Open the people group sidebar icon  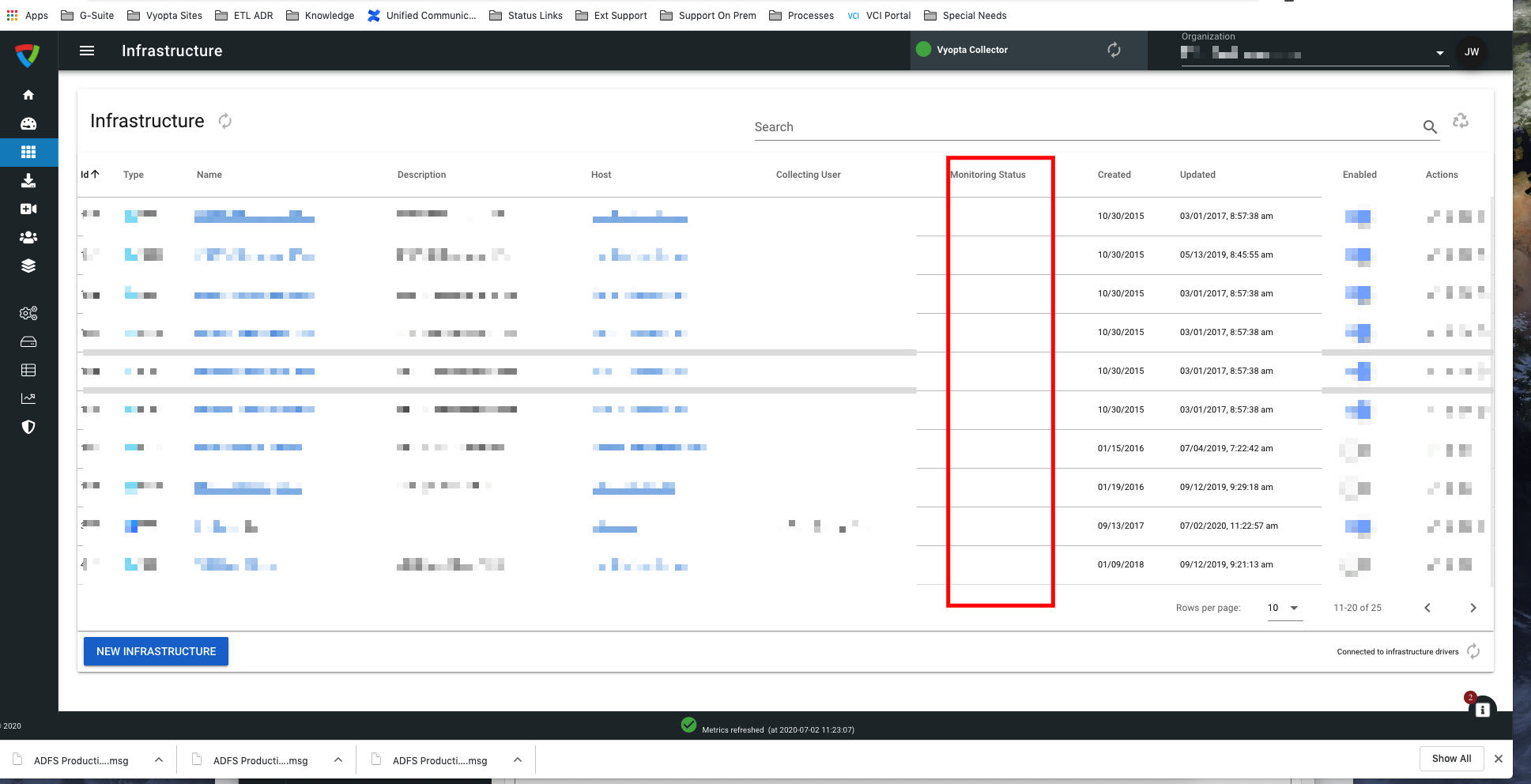point(28,237)
